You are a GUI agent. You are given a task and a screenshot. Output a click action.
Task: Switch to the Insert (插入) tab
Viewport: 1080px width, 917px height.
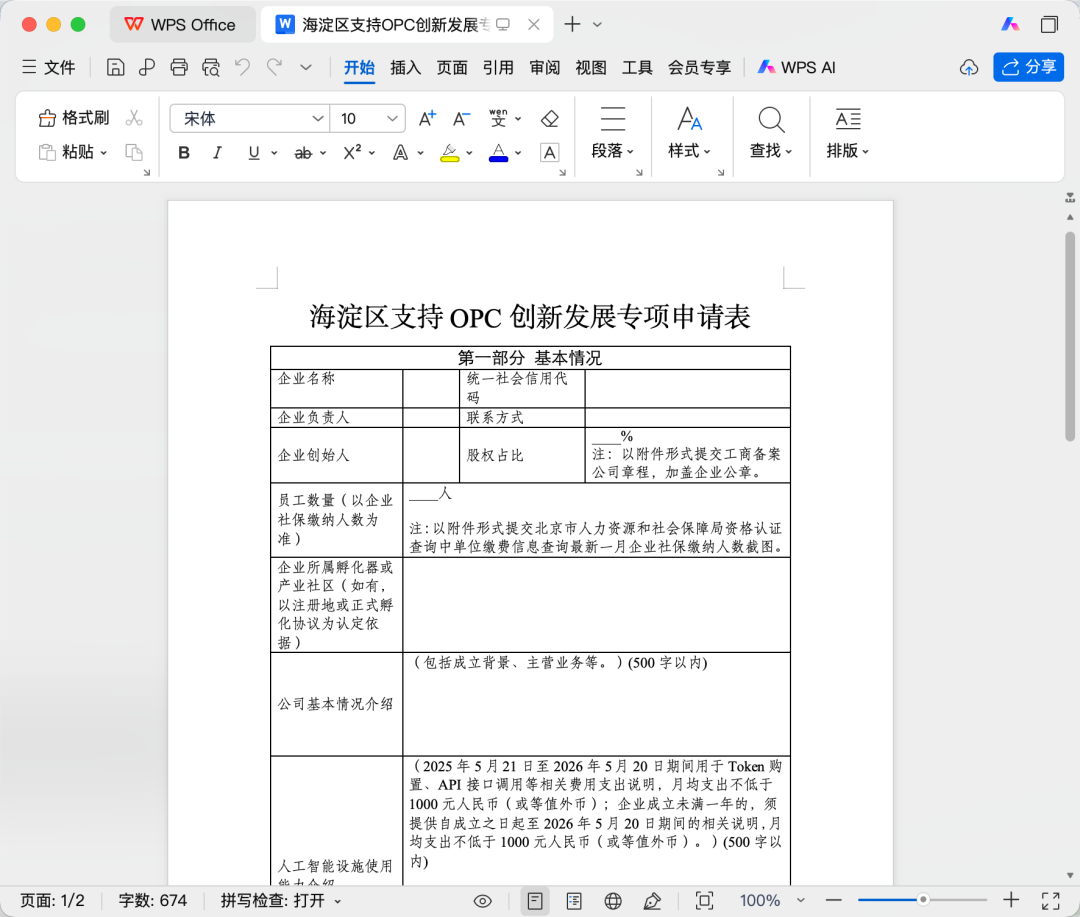[405, 68]
